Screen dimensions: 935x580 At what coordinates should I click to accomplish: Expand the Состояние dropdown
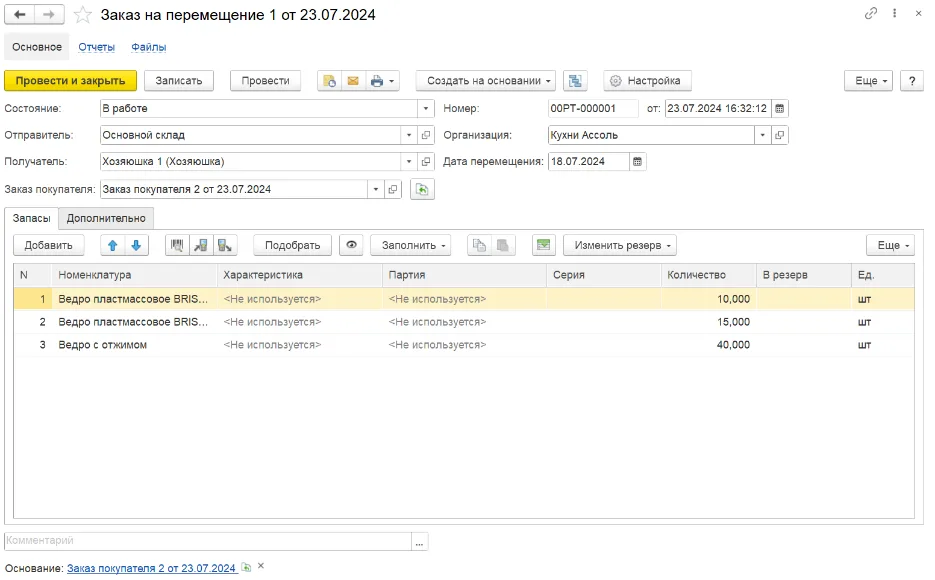click(x=426, y=108)
